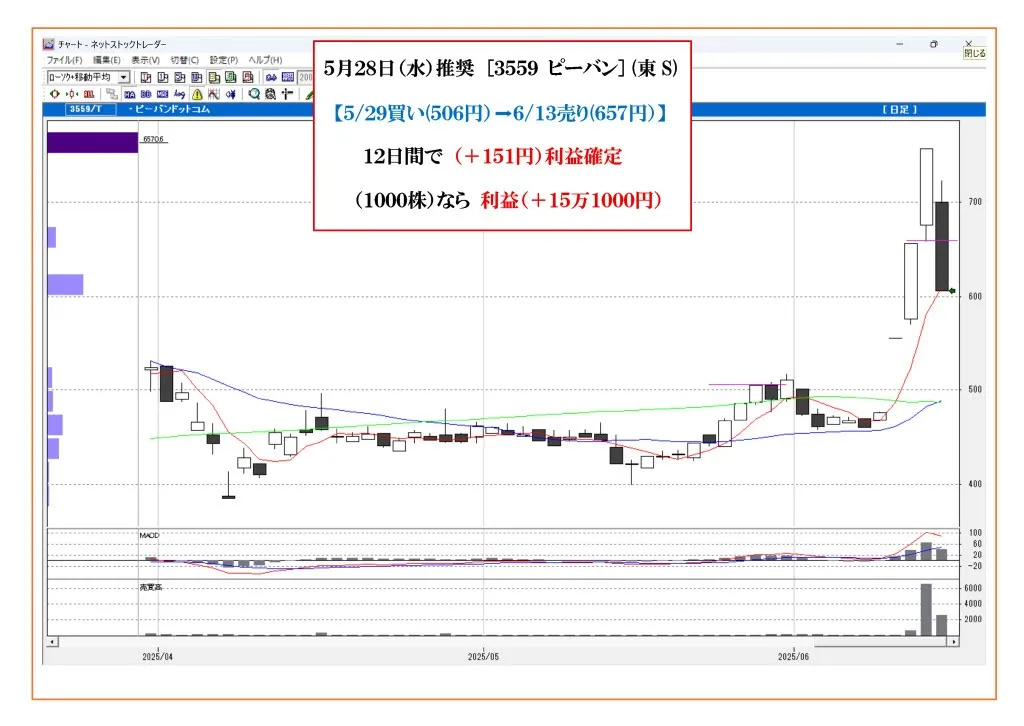The height and width of the screenshot is (726, 1024).
Task: Click the greyed-out linked windows icon
Action: pyautogui.click(x=112, y=95)
